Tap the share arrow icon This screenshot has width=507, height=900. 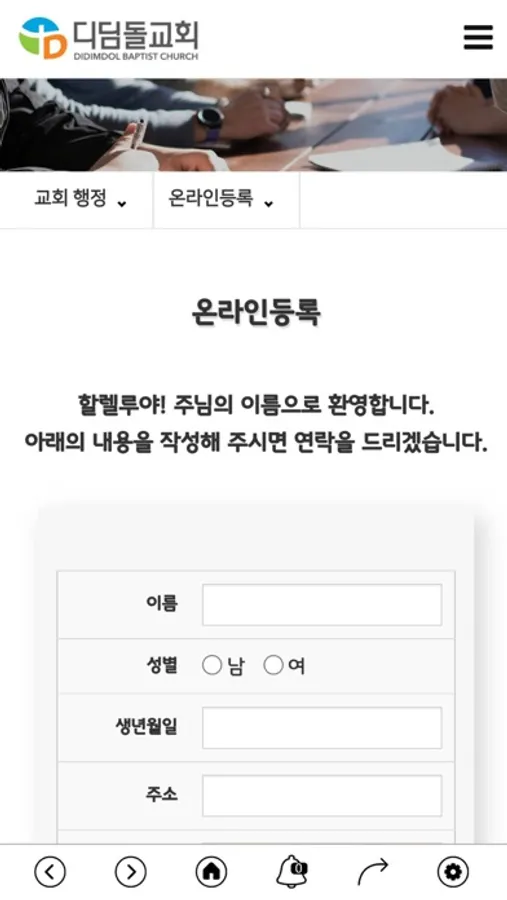[373, 872]
